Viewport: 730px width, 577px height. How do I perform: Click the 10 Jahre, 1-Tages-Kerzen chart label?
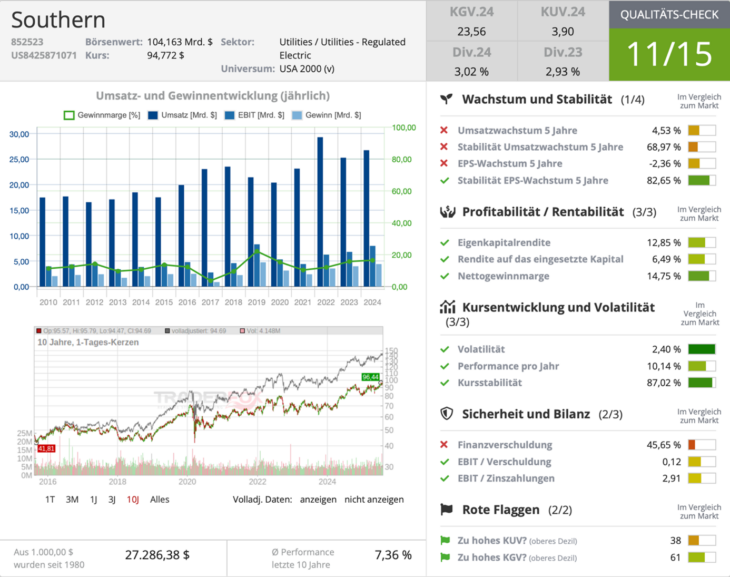(x=88, y=342)
